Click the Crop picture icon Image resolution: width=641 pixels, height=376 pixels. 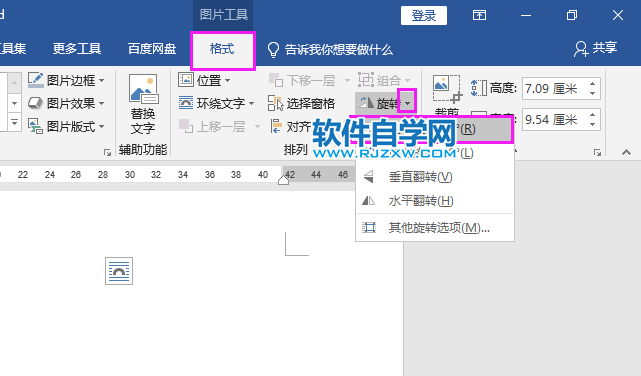[x=447, y=89]
